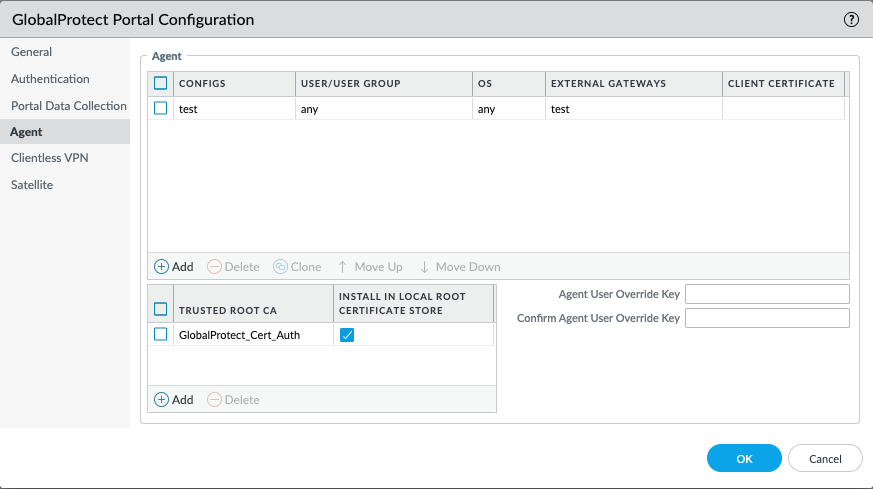
Task: Cancel the portal configuration dialog
Action: [x=825, y=458]
